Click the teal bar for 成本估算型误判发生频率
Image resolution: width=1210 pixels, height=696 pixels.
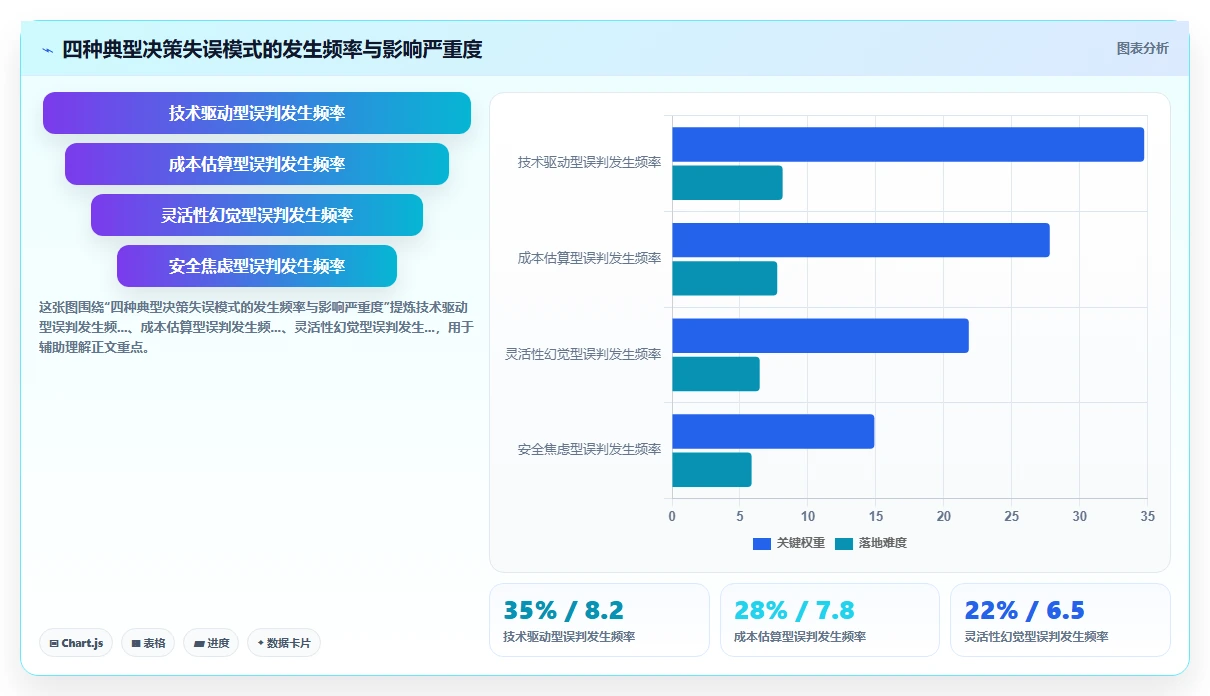coord(724,278)
